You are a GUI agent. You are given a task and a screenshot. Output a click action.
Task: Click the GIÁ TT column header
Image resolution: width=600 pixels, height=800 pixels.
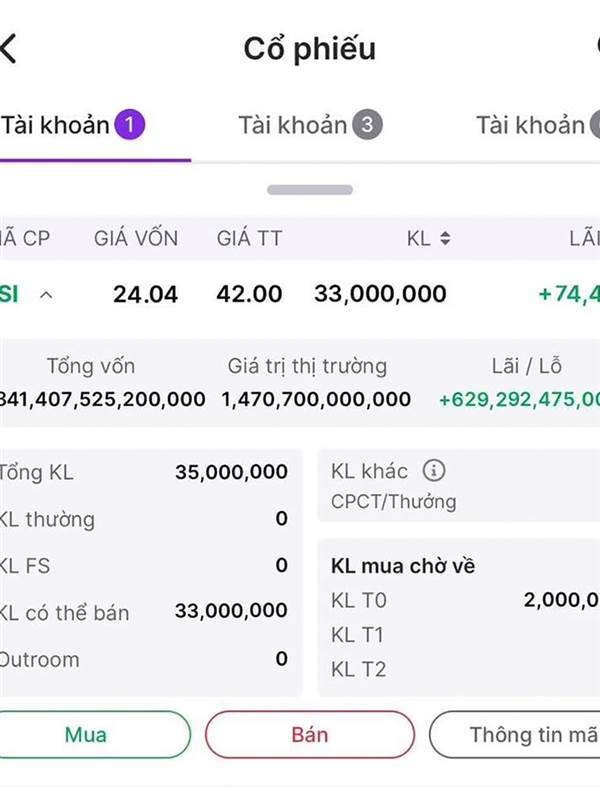point(249,238)
